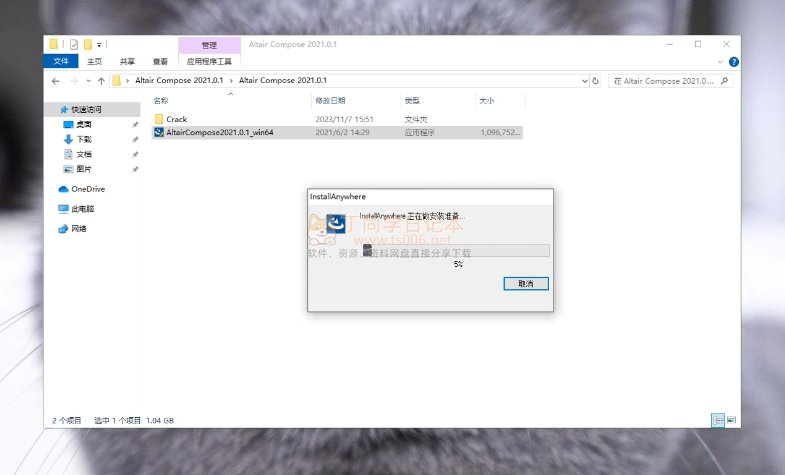Click the Properties checkmark icon in quick access toolbar
The image size is (785, 475).
click(x=74, y=45)
